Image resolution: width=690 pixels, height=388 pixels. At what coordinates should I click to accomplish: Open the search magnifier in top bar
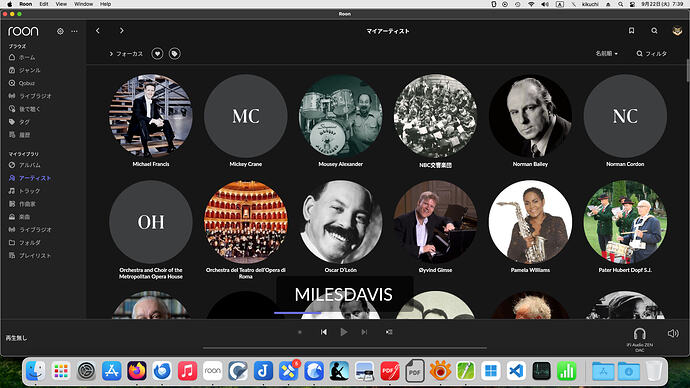click(x=654, y=30)
